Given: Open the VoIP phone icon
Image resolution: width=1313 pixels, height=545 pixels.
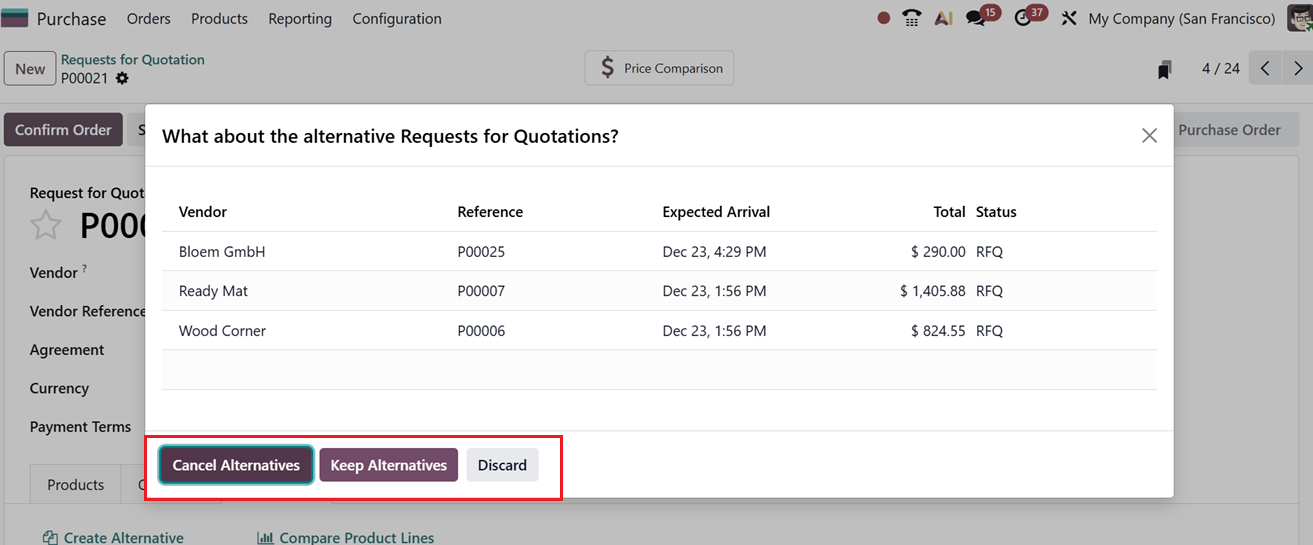Looking at the screenshot, I should pos(911,18).
